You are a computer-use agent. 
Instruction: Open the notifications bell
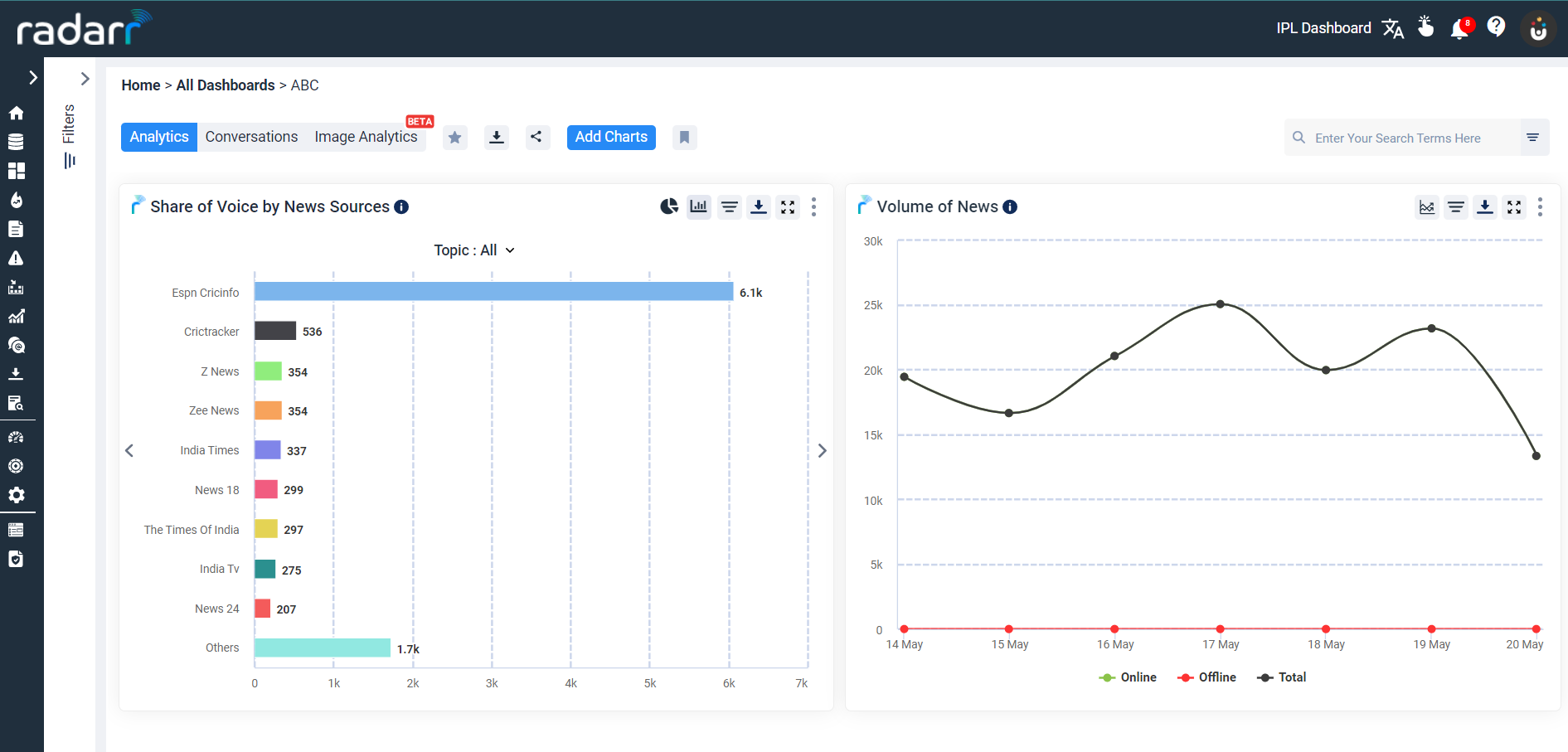1460,29
